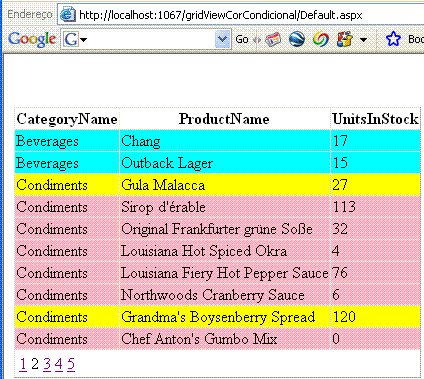Click the stock value 0 for Gumbo Mix
The height and width of the screenshot is (379, 424).
click(x=336, y=339)
